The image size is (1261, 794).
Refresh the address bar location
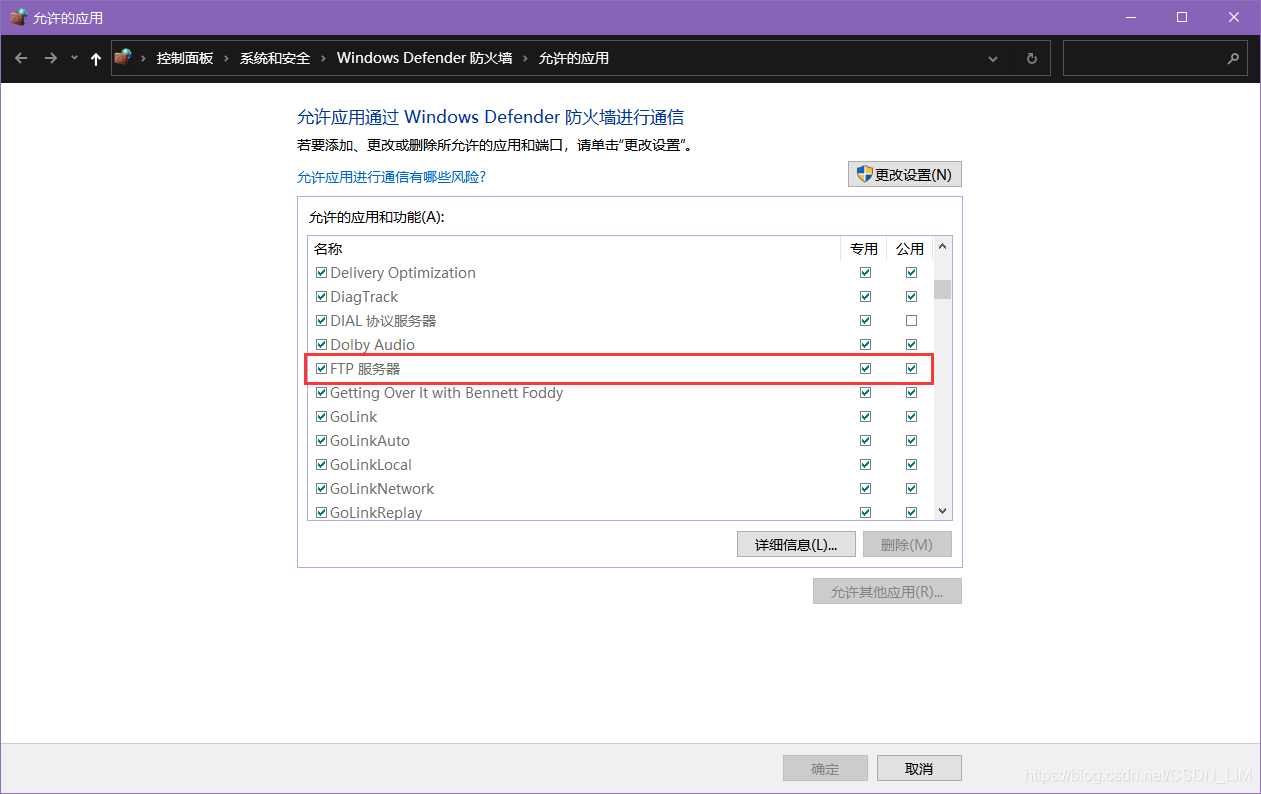tap(1032, 58)
